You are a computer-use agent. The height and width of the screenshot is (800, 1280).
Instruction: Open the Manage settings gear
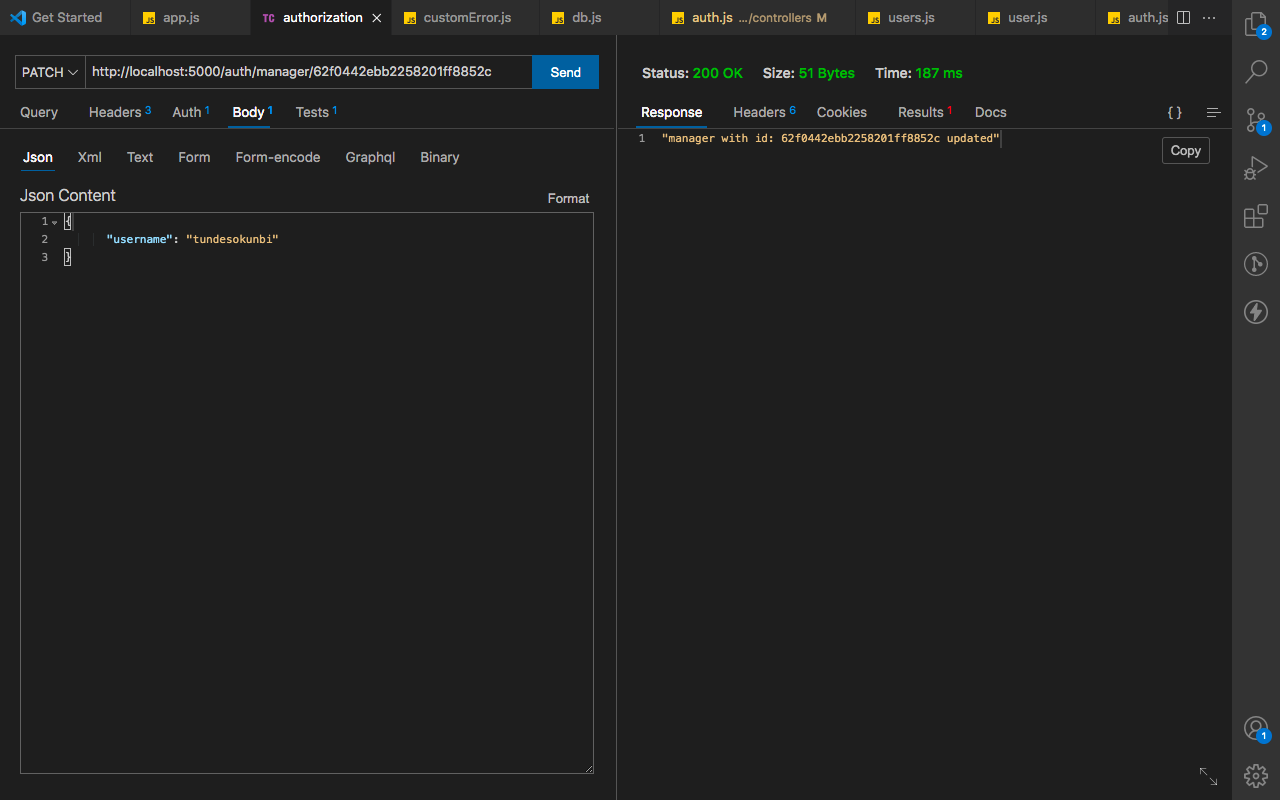(1256, 776)
